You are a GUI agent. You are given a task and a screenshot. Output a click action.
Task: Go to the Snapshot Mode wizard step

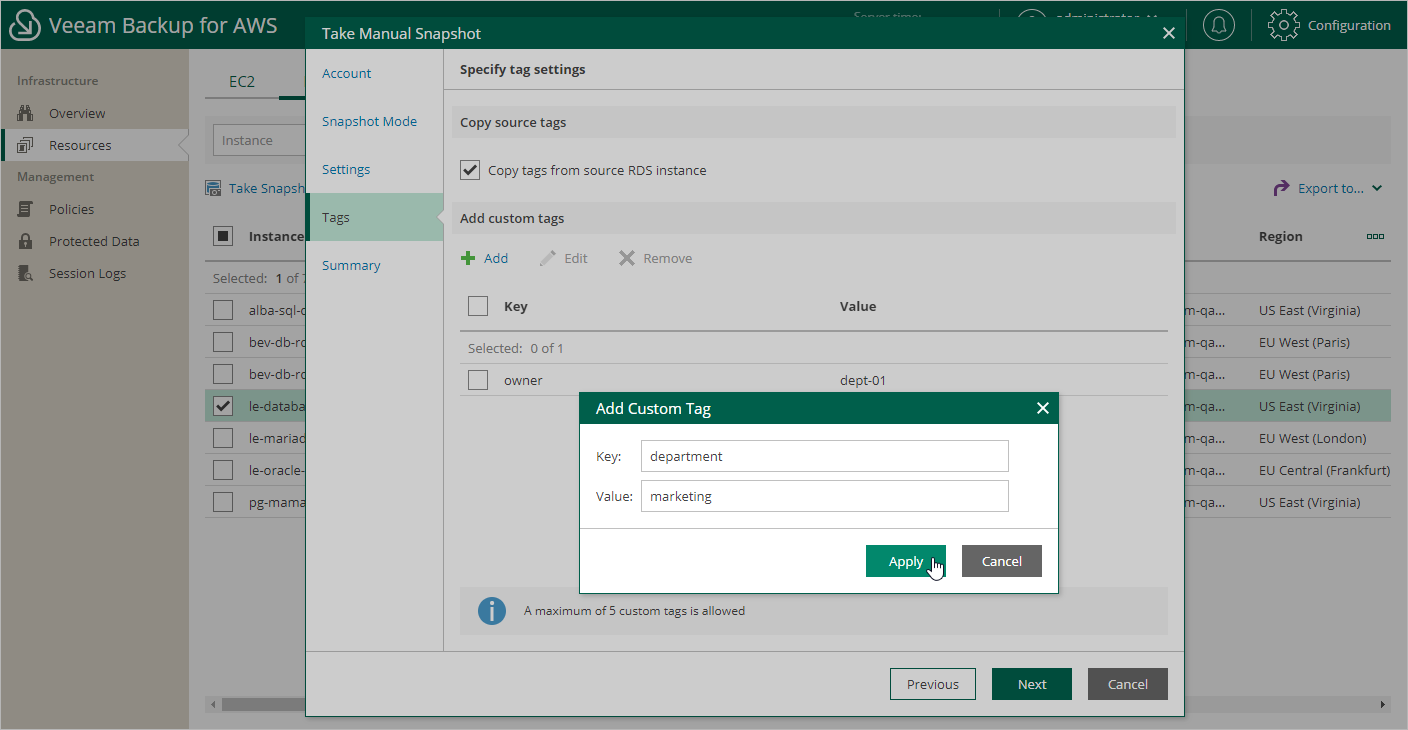pos(370,121)
